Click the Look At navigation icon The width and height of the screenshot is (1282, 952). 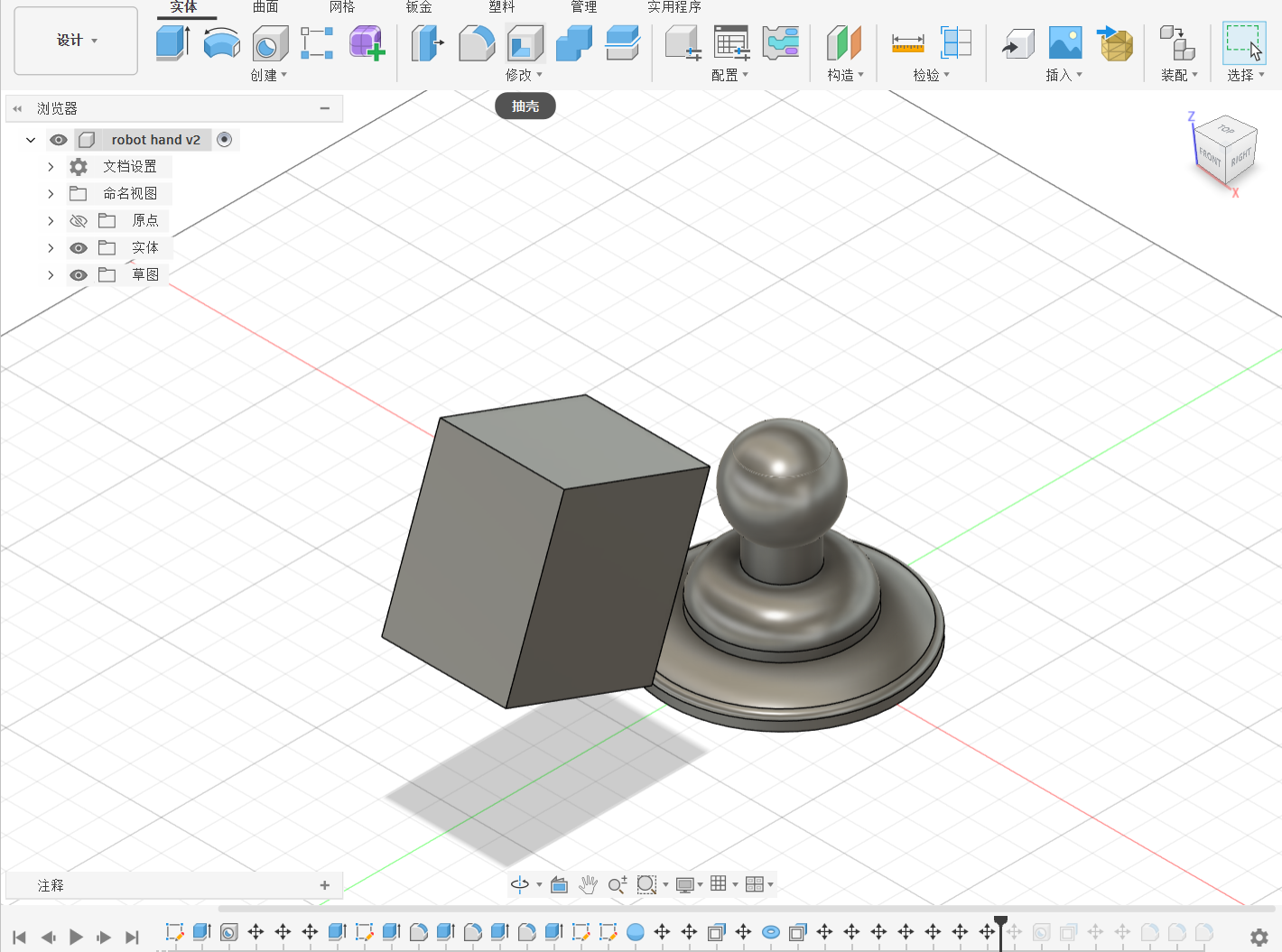(x=559, y=884)
